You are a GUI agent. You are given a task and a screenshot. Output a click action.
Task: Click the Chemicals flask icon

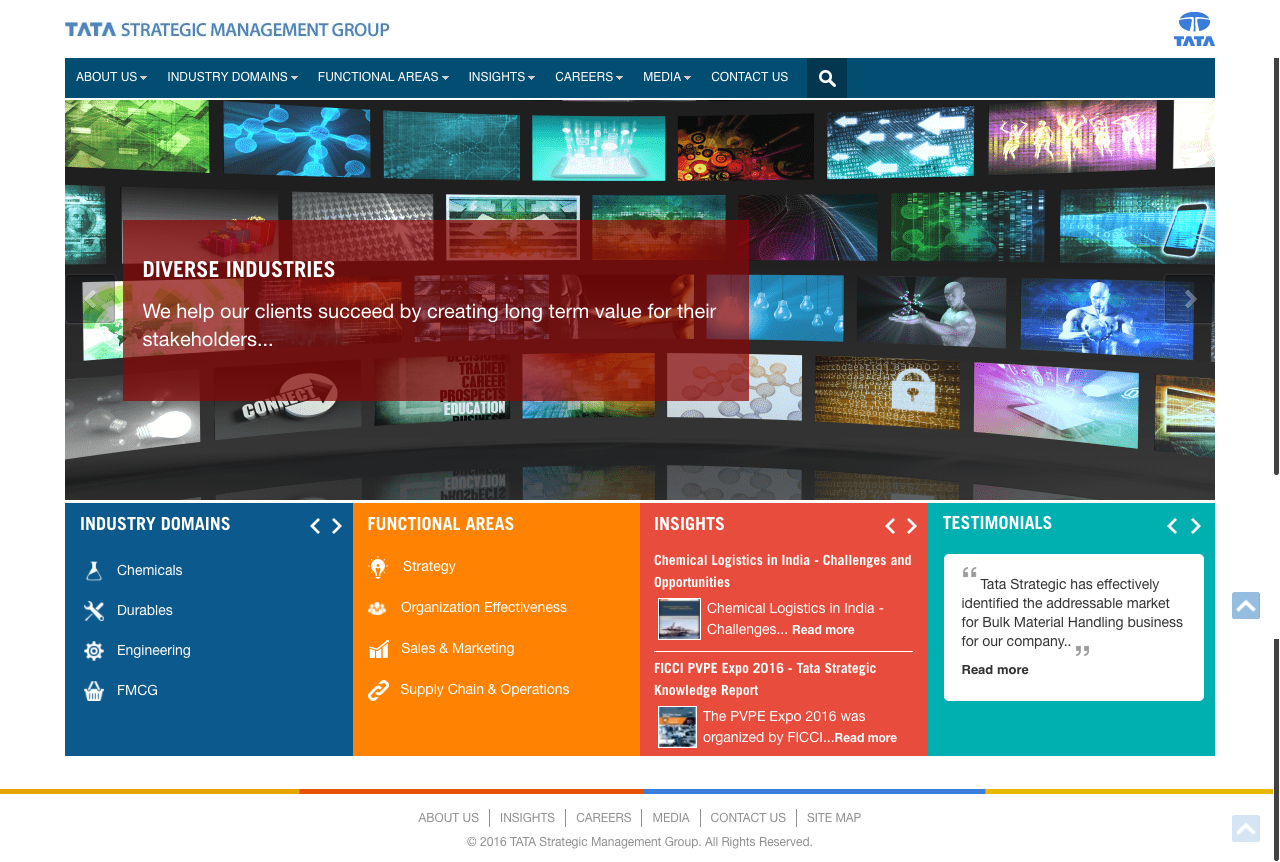pyautogui.click(x=94, y=571)
